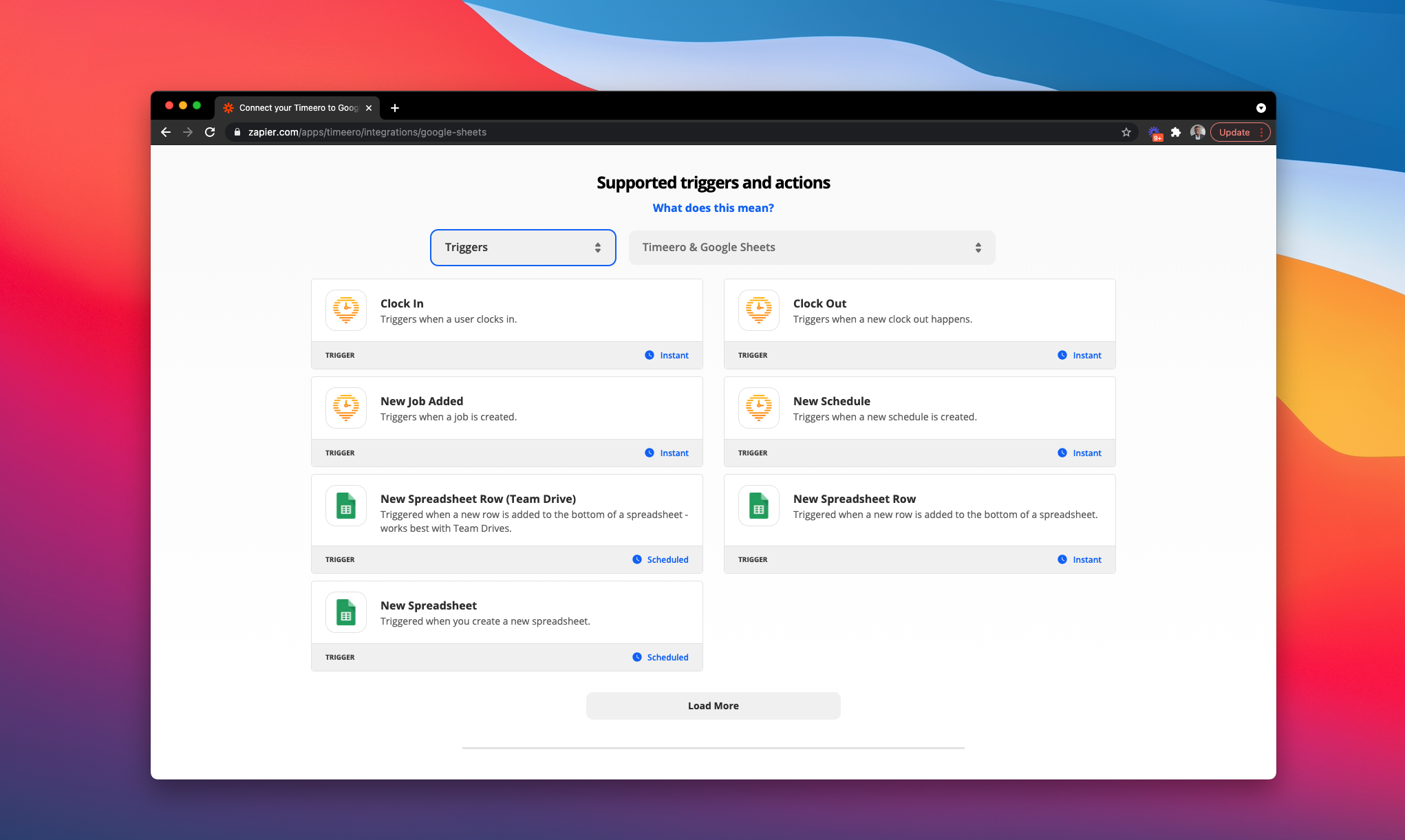Click clock icon beside Instant on New Schedule
This screenshot has height=840, width=1405.
click(x=1062, y=453)
